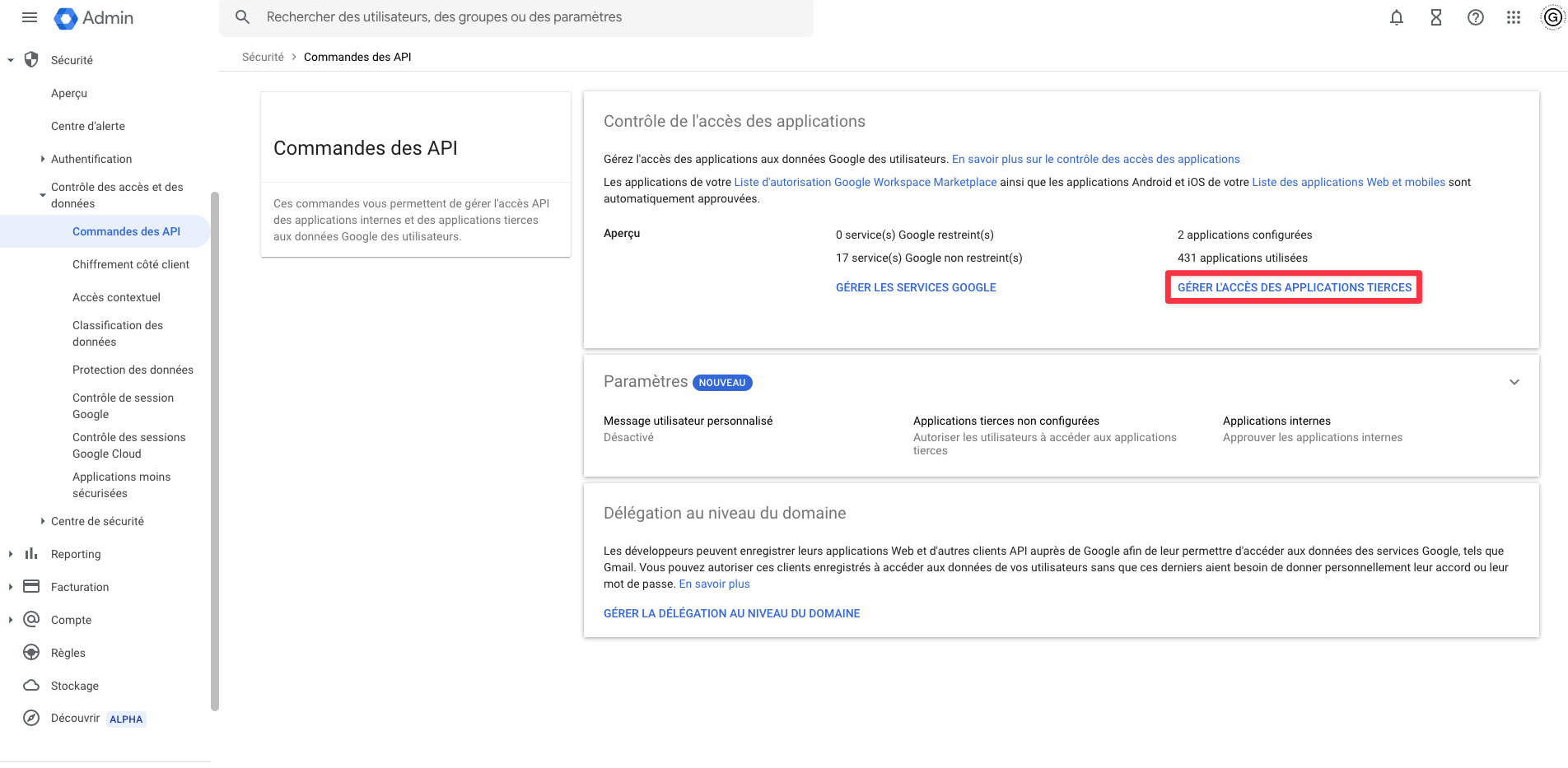Collapse the Contrôle des accès et des données group
The width and height of the screenshot is (1568, 768).
point(43,195)
